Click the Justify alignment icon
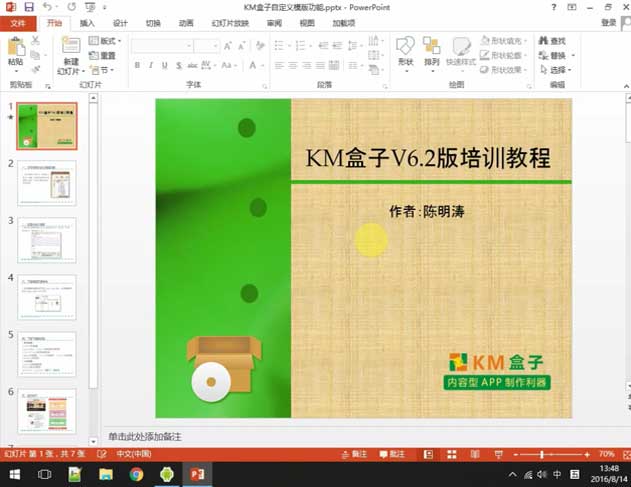Viewport: 631px width, 487px height. [x=320, y=65]
